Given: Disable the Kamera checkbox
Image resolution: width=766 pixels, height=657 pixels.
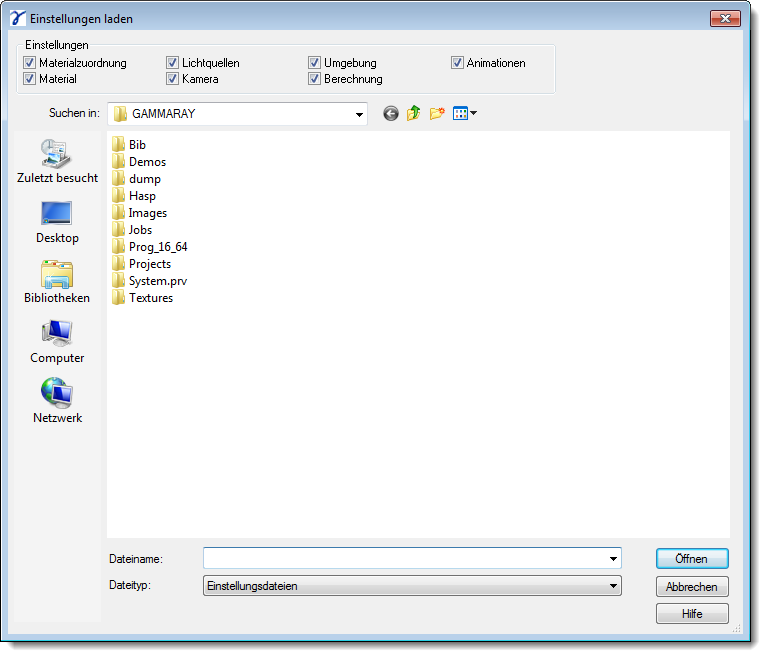Looking at the screenshot, I should click(172, 79).
